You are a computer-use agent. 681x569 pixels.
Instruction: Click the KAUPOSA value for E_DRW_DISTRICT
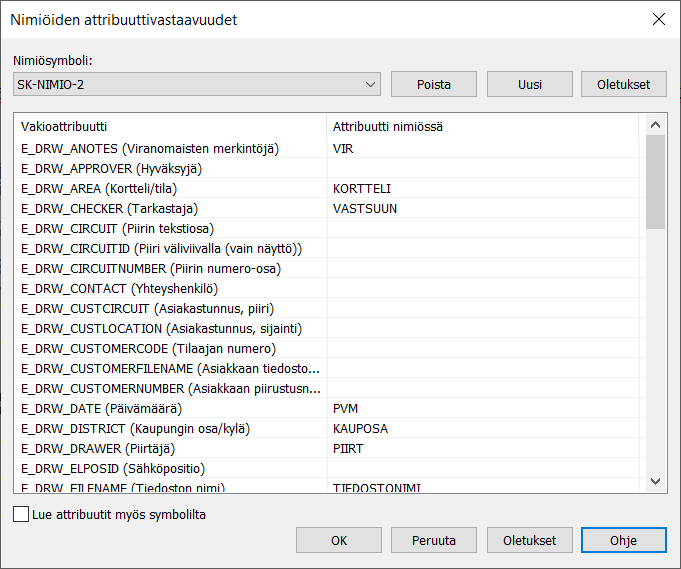click(x=360, y=428)
